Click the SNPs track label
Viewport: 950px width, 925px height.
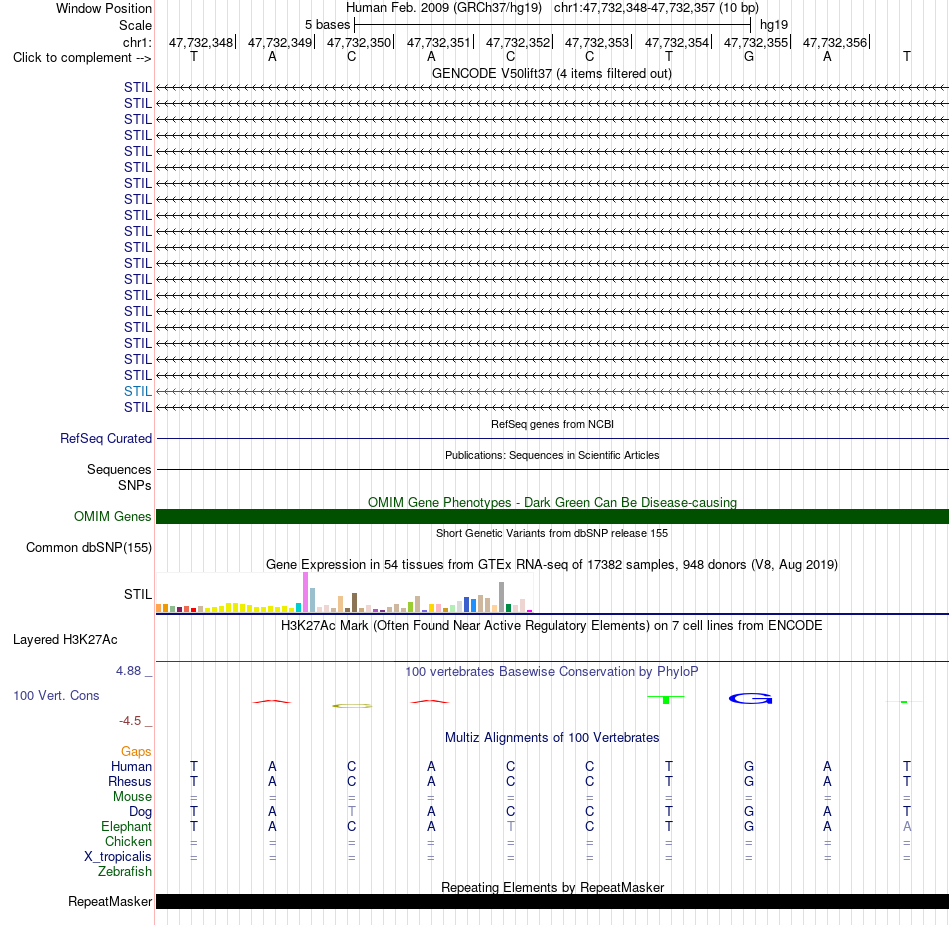click(x=135, y=485)
